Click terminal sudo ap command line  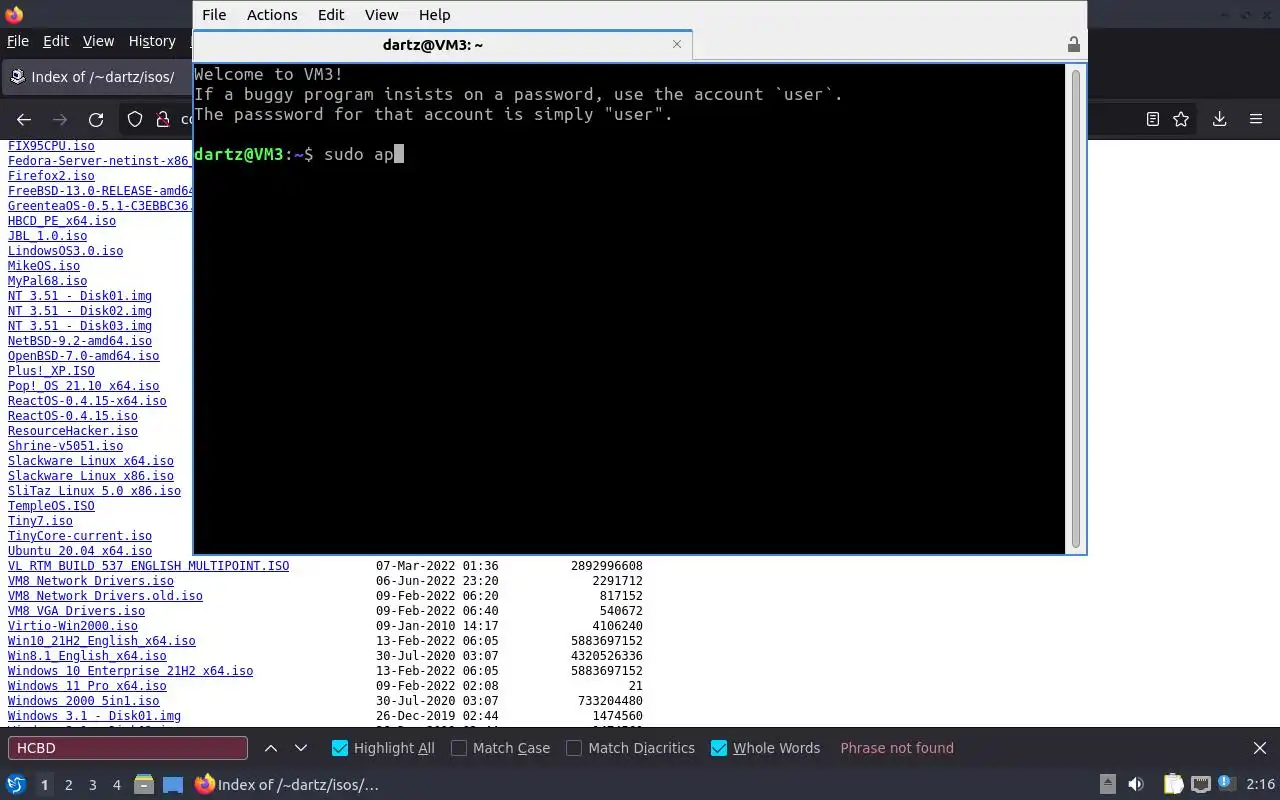(298, 154)
